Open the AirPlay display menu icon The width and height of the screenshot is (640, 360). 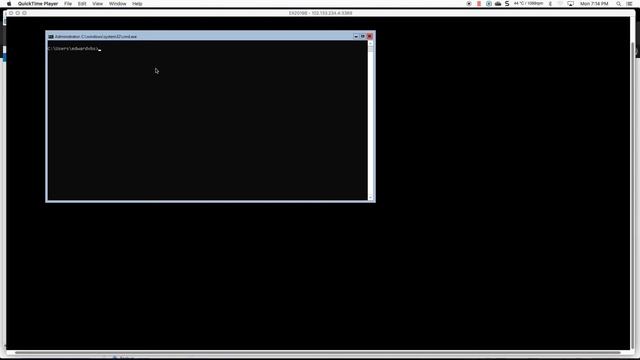(571, 4)
